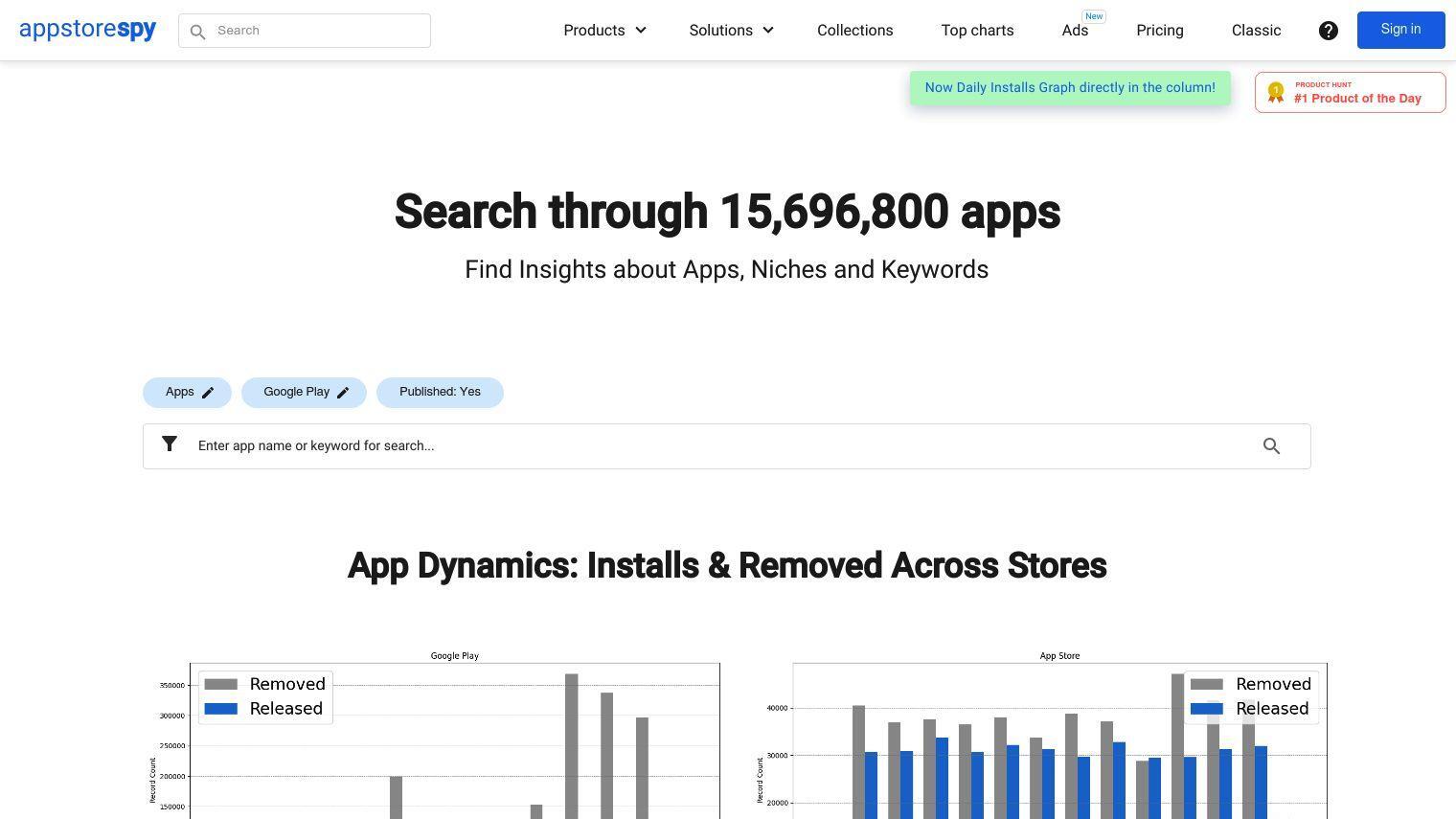Click the magnifier icon in top search box

197,32
